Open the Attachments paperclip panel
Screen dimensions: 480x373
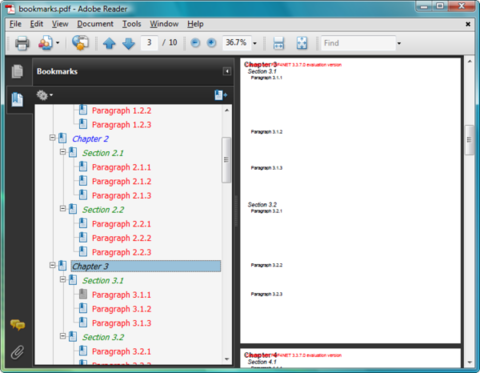click(17, 352)
